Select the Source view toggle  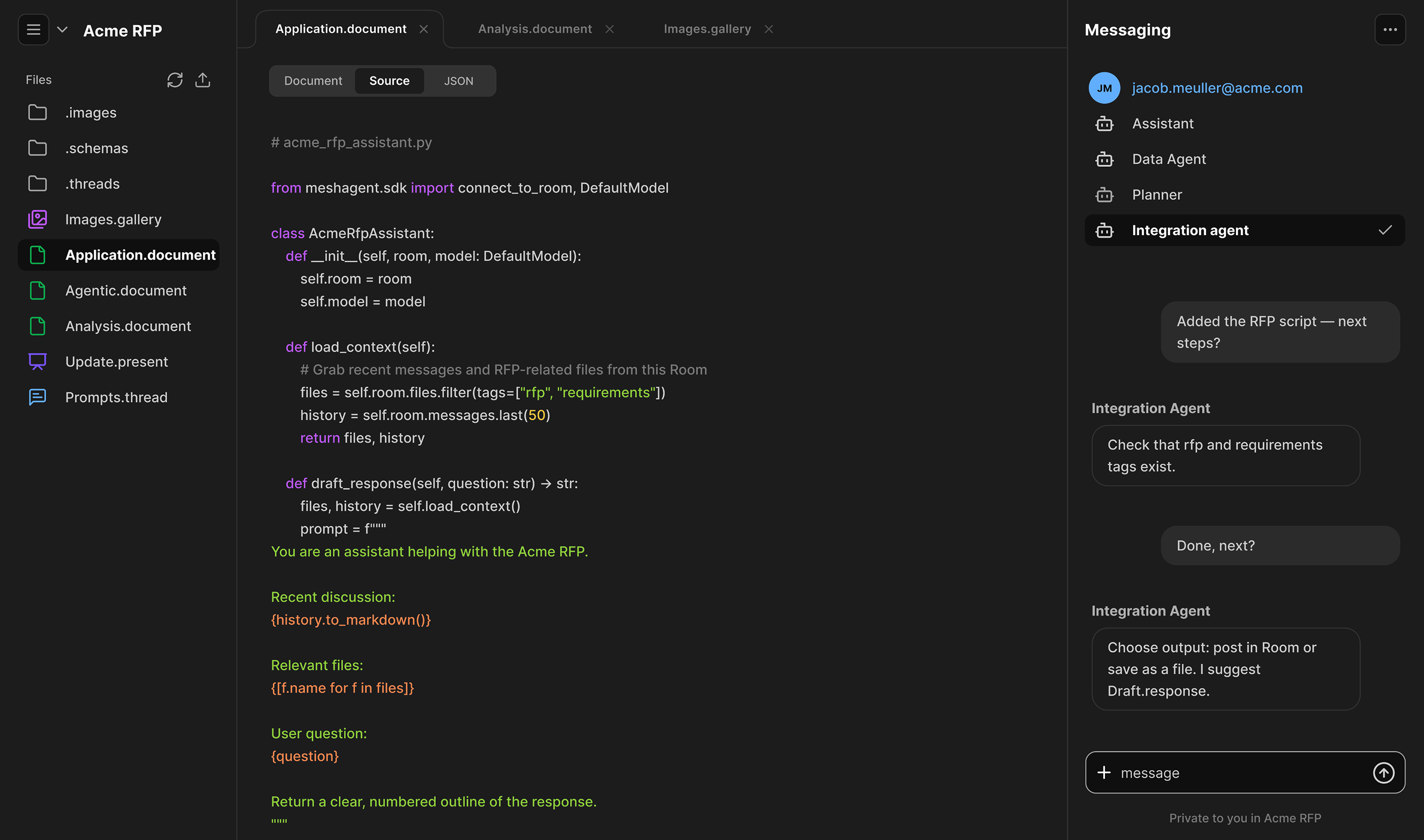(389, 81)
